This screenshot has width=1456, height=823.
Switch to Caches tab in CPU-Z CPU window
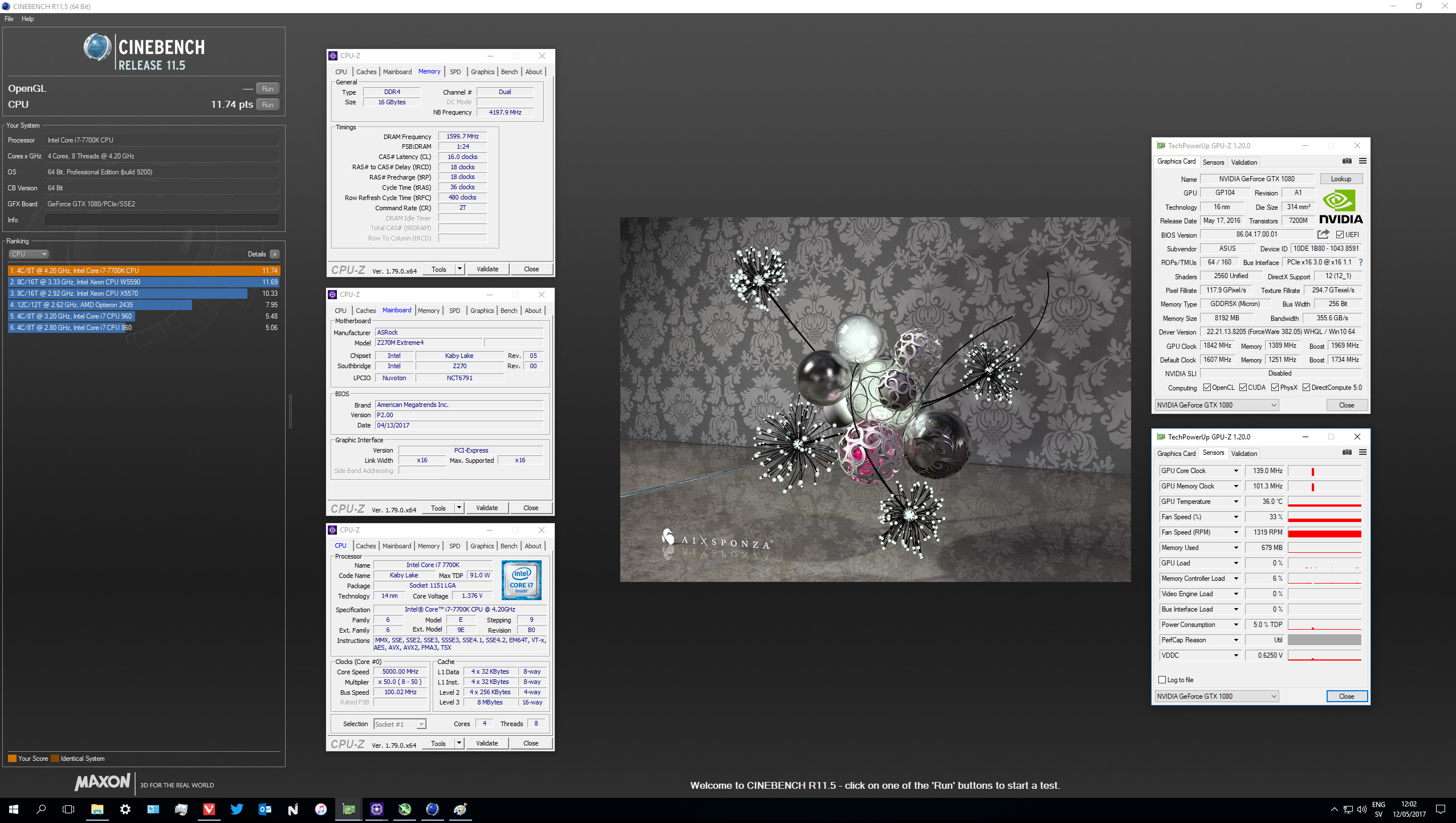pos(365,546)
